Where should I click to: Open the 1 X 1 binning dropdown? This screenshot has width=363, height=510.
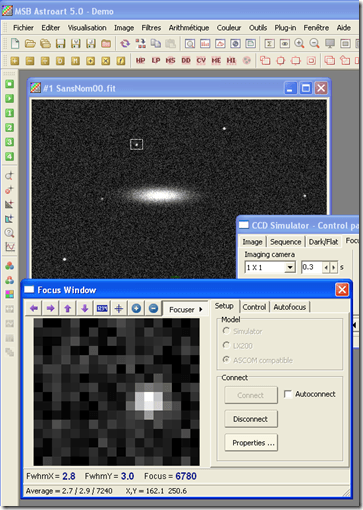tap(290, 267)
